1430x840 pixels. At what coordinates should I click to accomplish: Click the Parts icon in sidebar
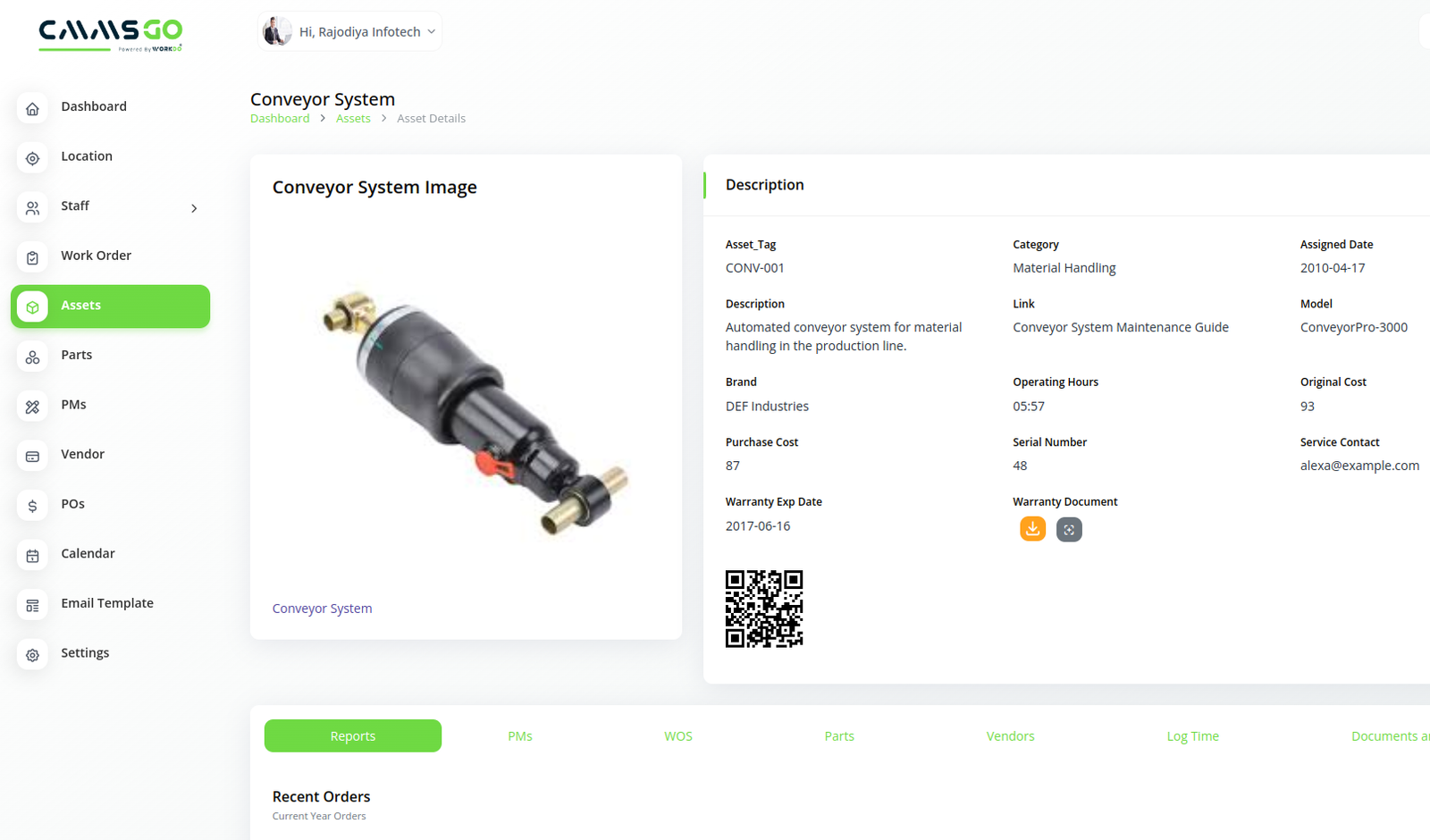(32, 357)
